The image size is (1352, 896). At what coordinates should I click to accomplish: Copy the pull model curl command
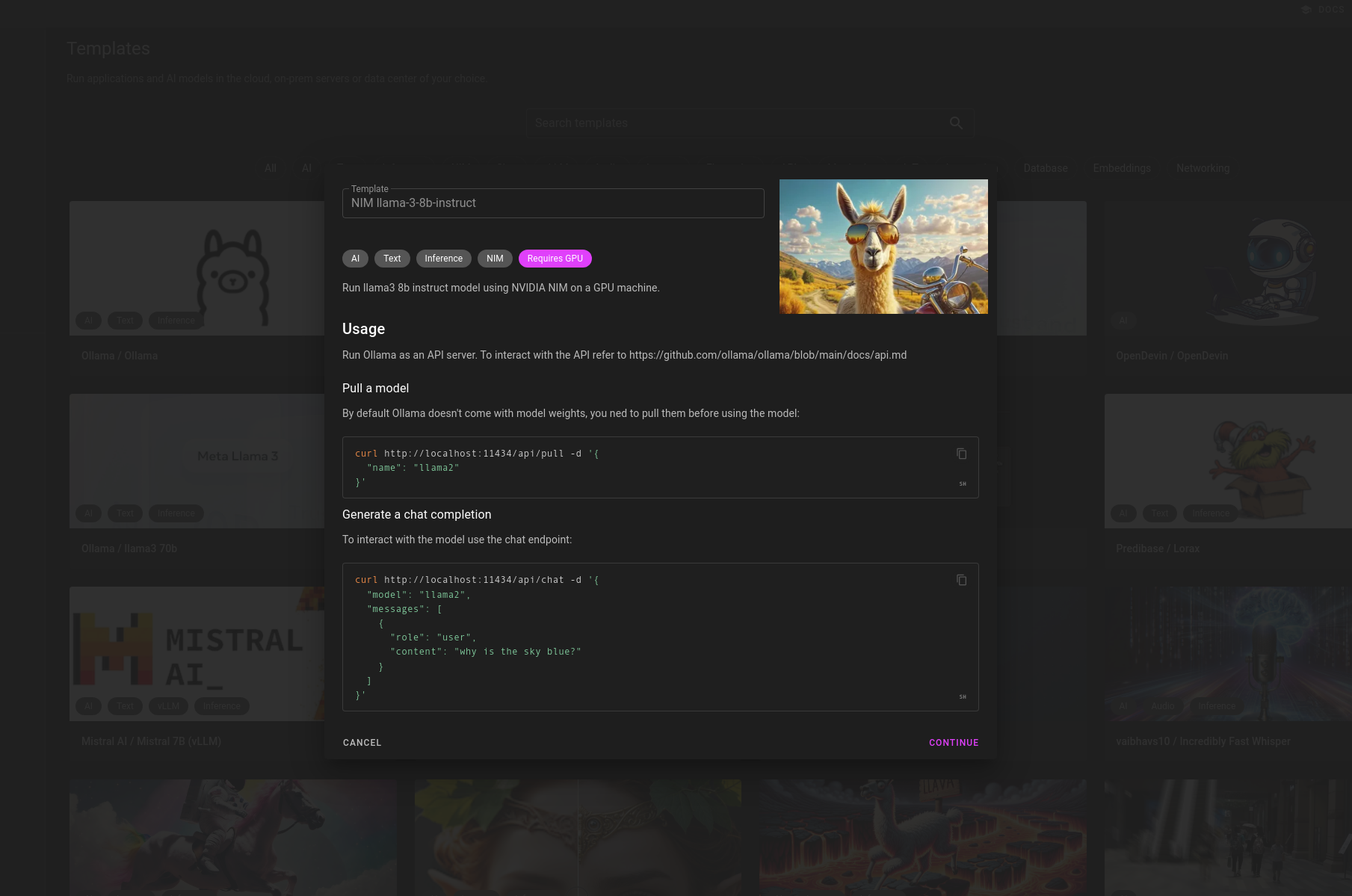point(962,454)
